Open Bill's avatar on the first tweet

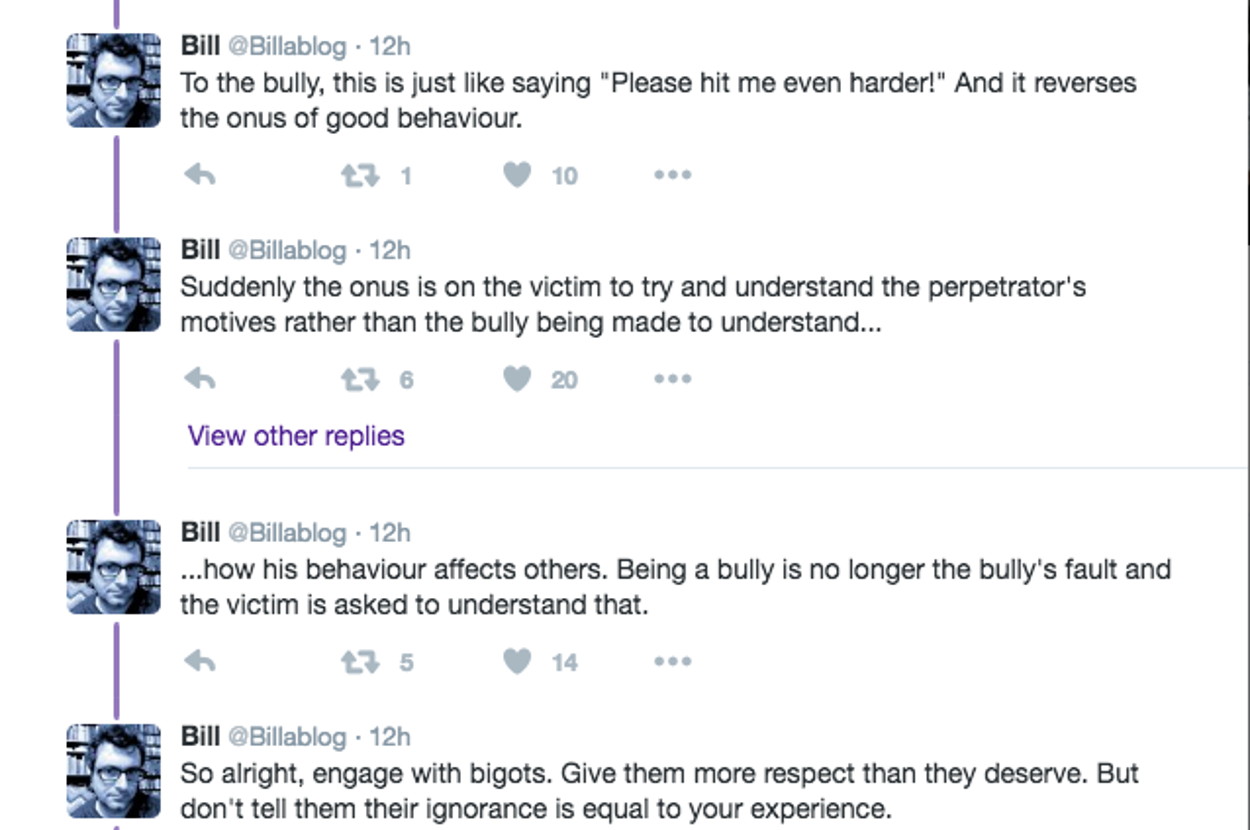(114, 81)
